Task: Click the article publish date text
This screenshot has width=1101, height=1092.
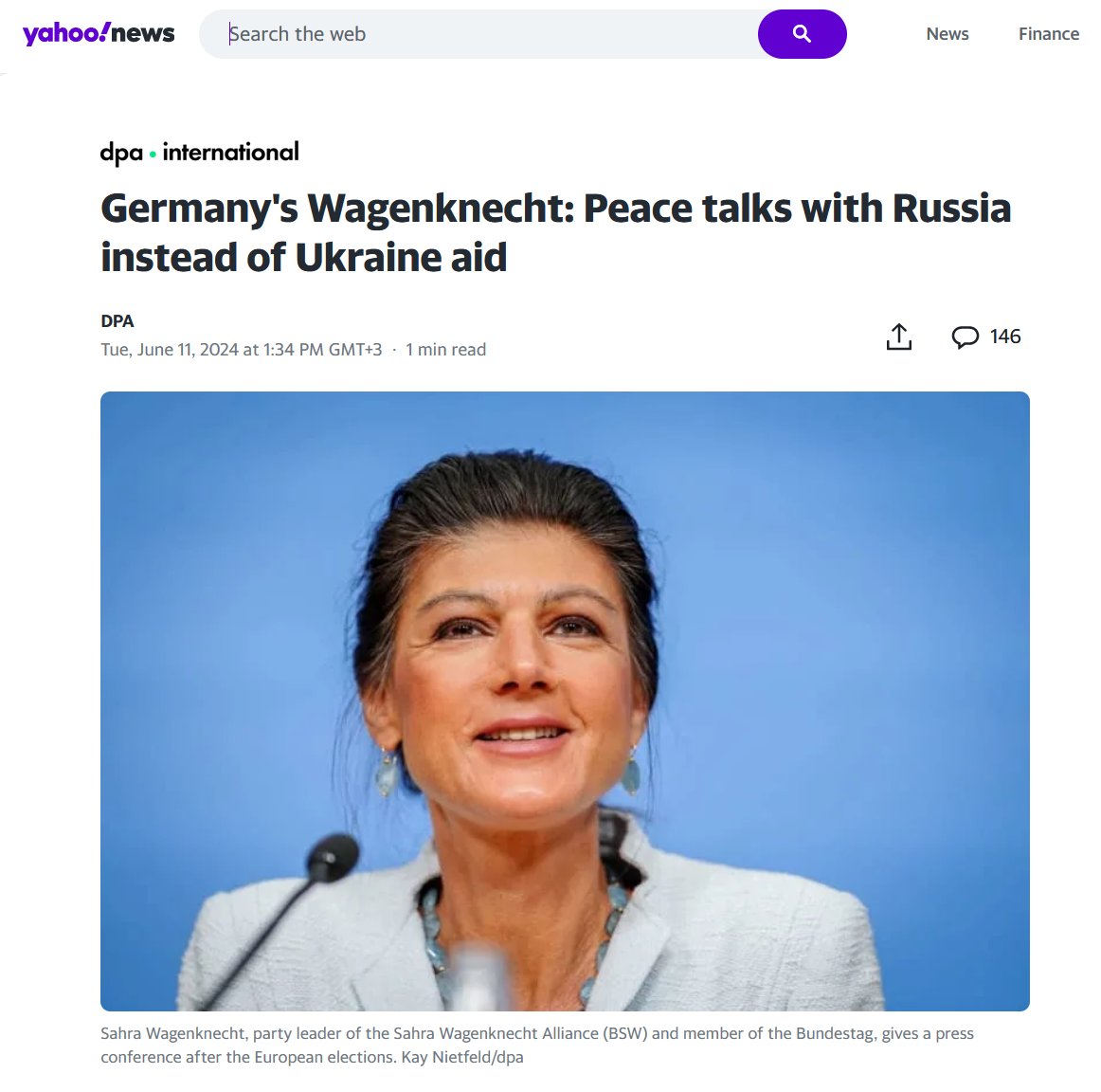Action: click(241, 350)
